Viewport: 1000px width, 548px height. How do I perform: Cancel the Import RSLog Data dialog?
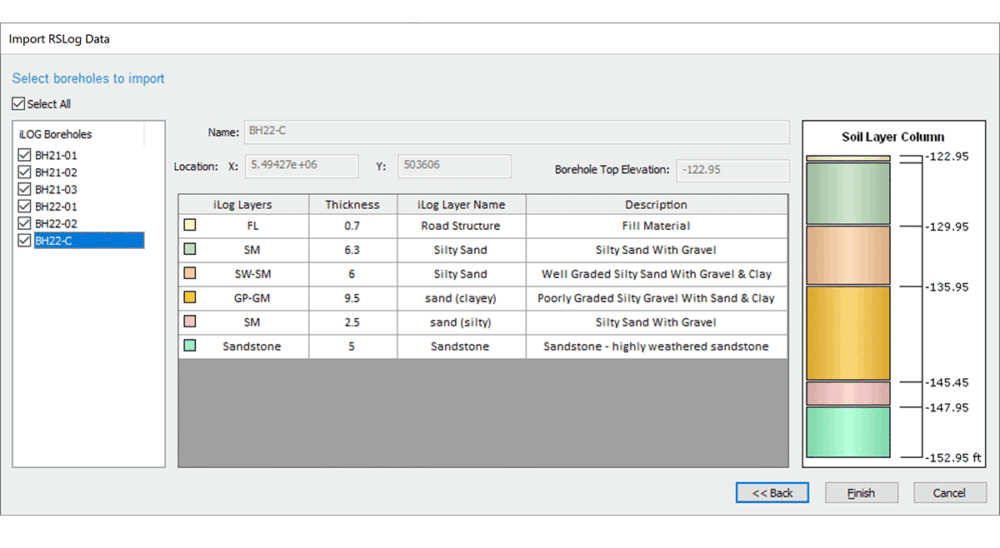tap(949, 493)
